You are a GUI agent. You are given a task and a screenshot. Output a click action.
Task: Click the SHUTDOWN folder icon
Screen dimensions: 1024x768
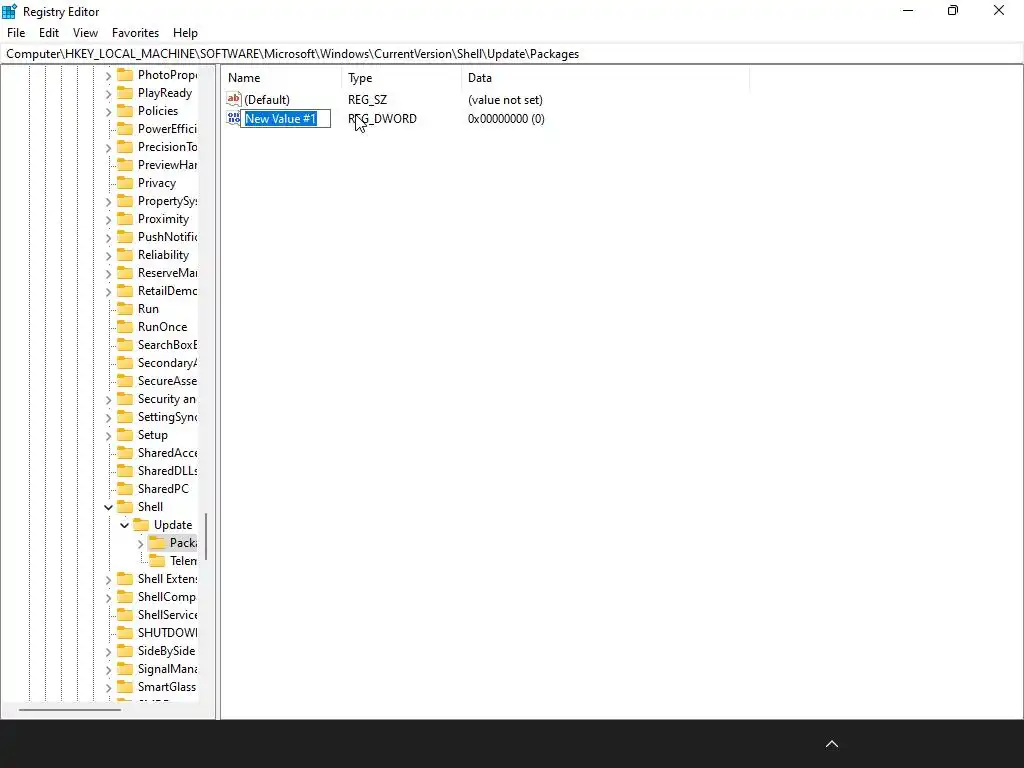click(x=125, y=633)
